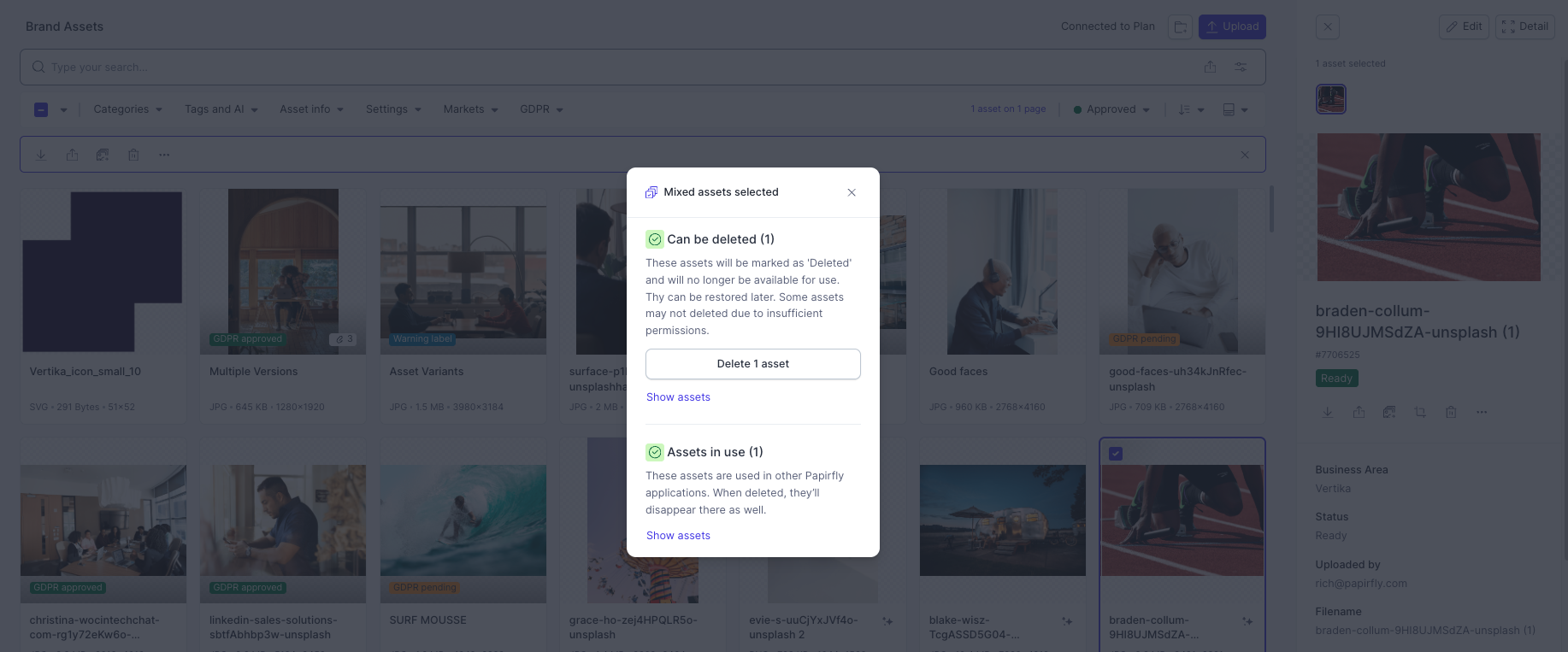The image size is (1568, 652).
Task: Toggle the select-all checkbox in filter bar
Action: (x=41, y=109)
